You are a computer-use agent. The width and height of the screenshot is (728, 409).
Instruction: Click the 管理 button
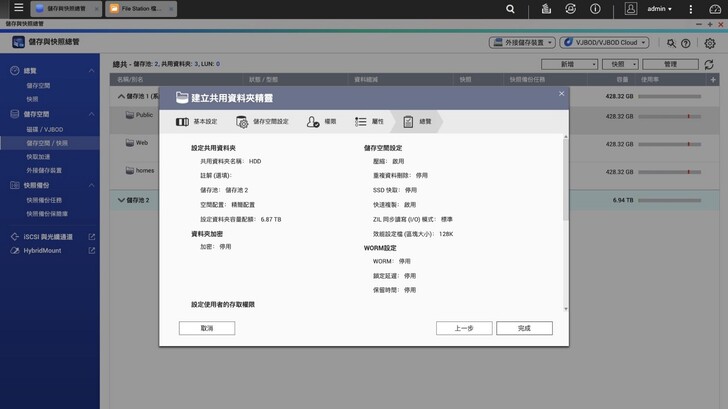(670, 64)
